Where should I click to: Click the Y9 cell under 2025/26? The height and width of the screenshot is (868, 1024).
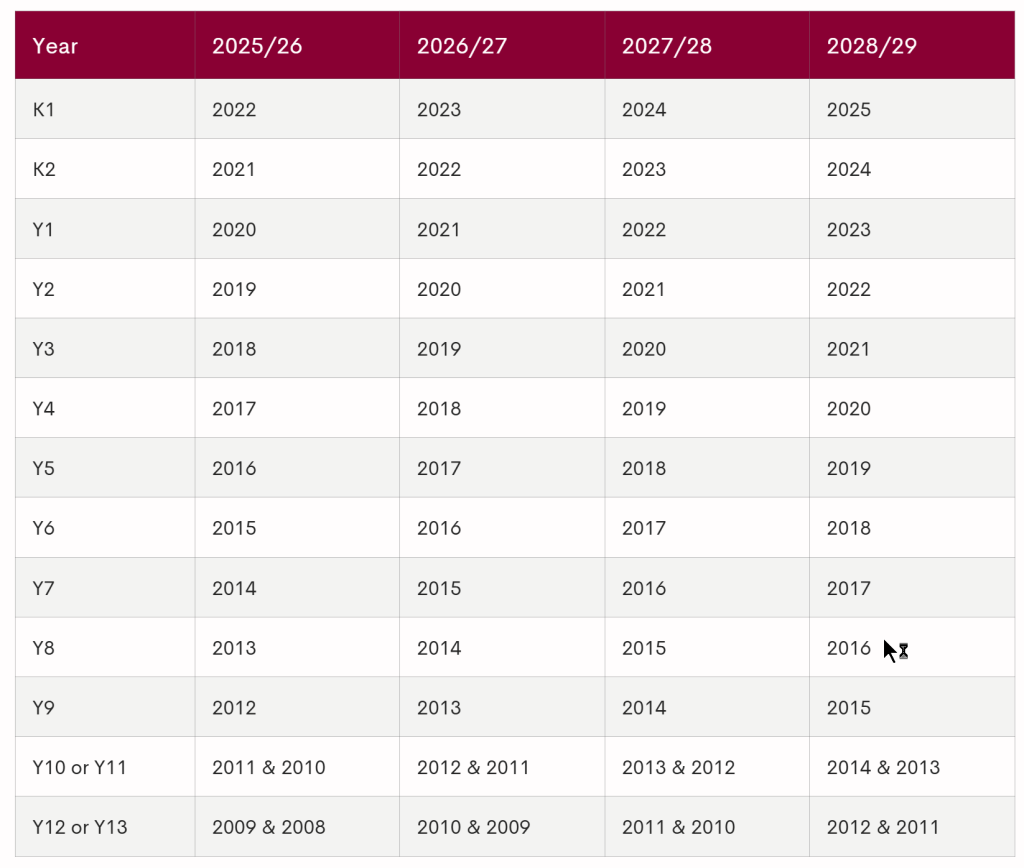(234, 707)
